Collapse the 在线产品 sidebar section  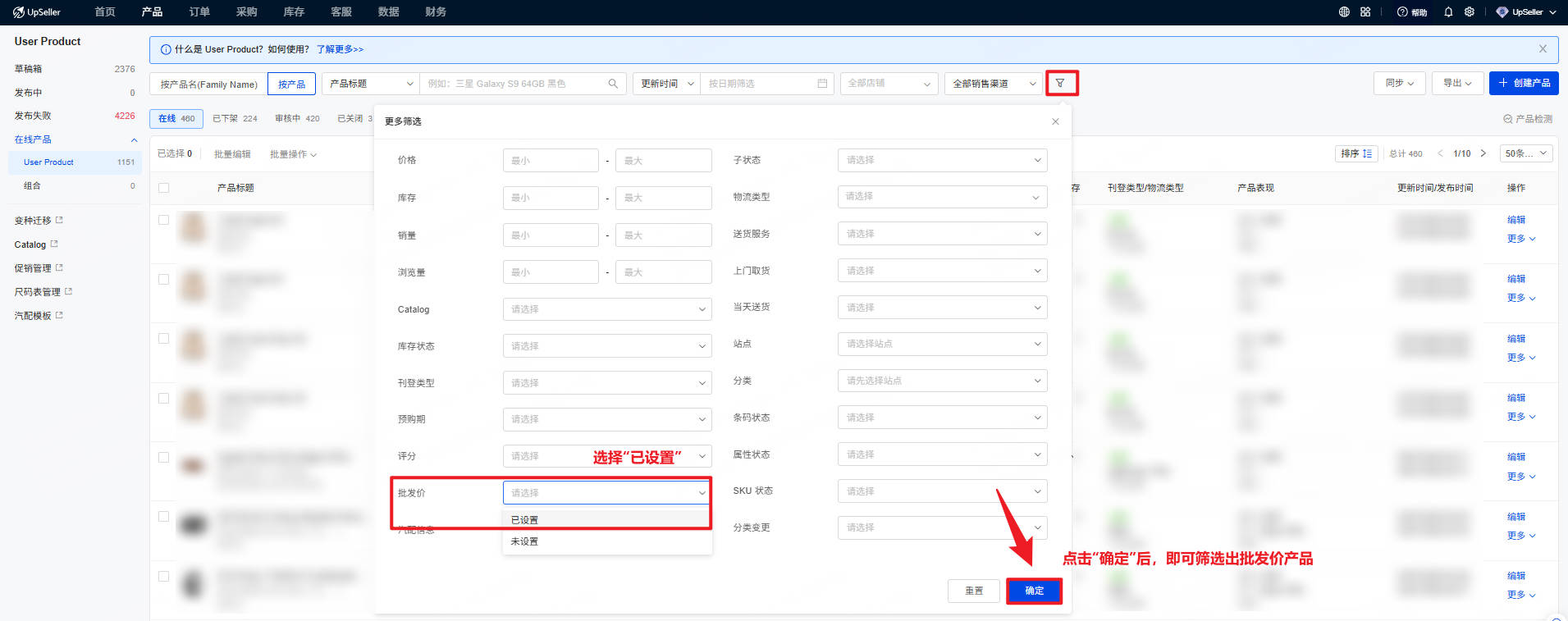(134, 140)
